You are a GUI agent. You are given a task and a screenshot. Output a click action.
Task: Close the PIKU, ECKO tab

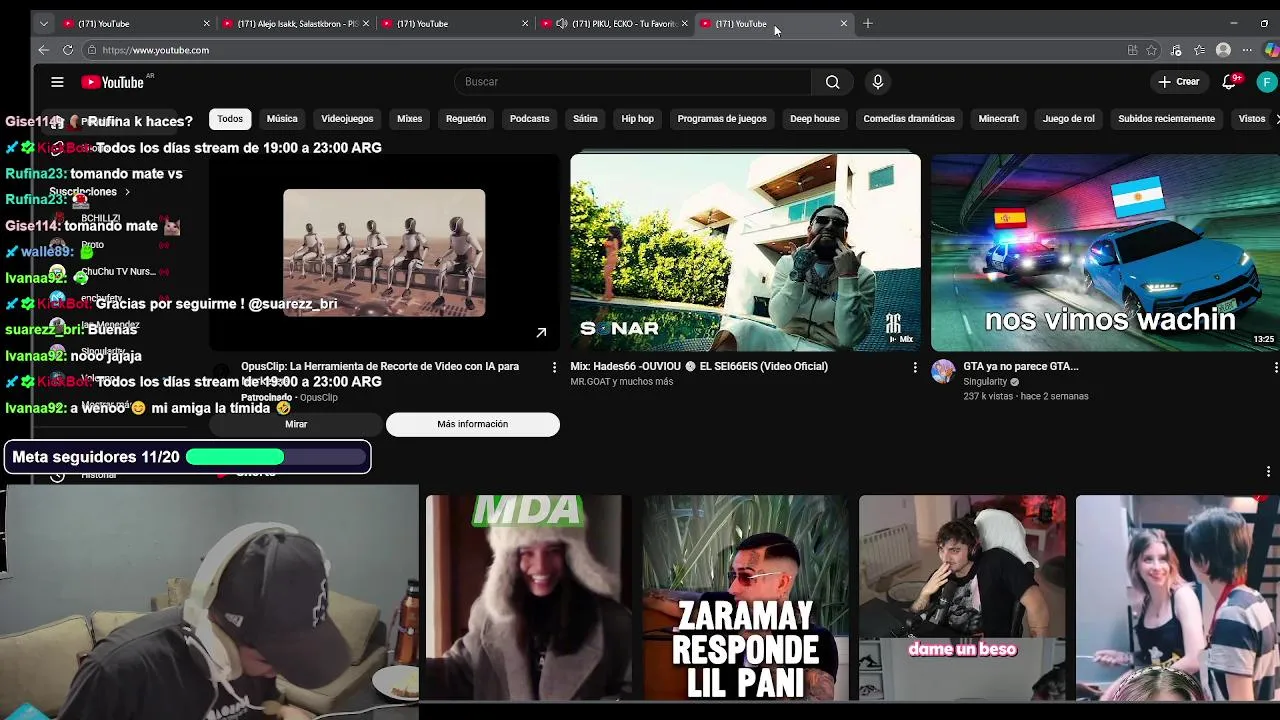coord(684,23)
